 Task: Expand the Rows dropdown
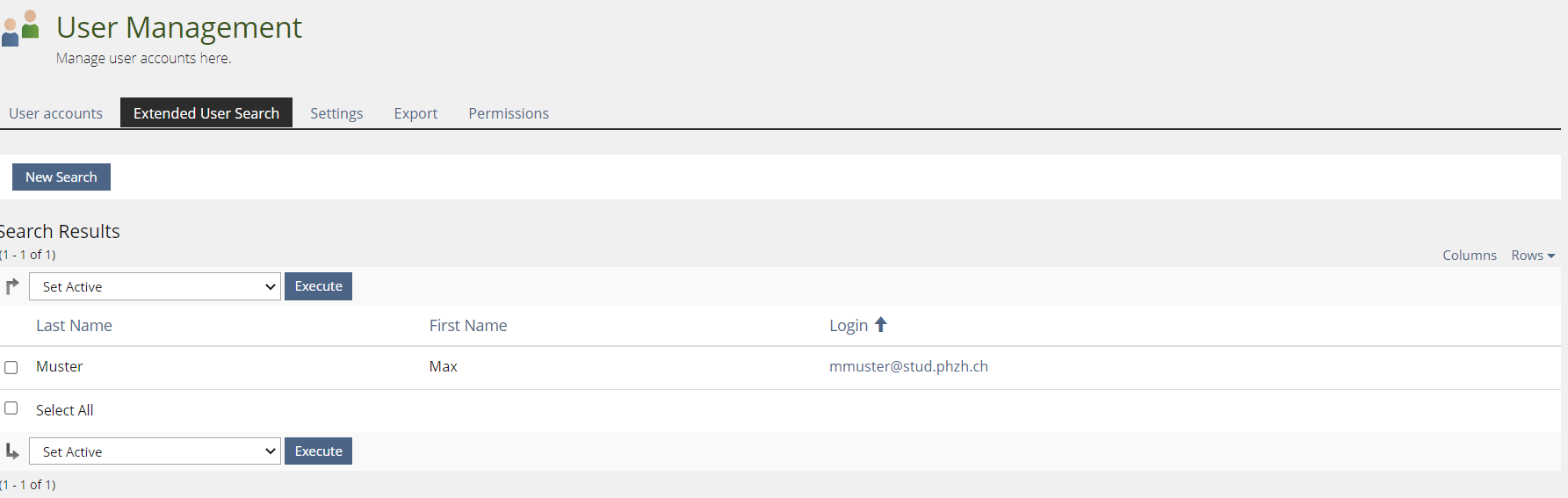pyautogui.click(x=1532, y=256)
